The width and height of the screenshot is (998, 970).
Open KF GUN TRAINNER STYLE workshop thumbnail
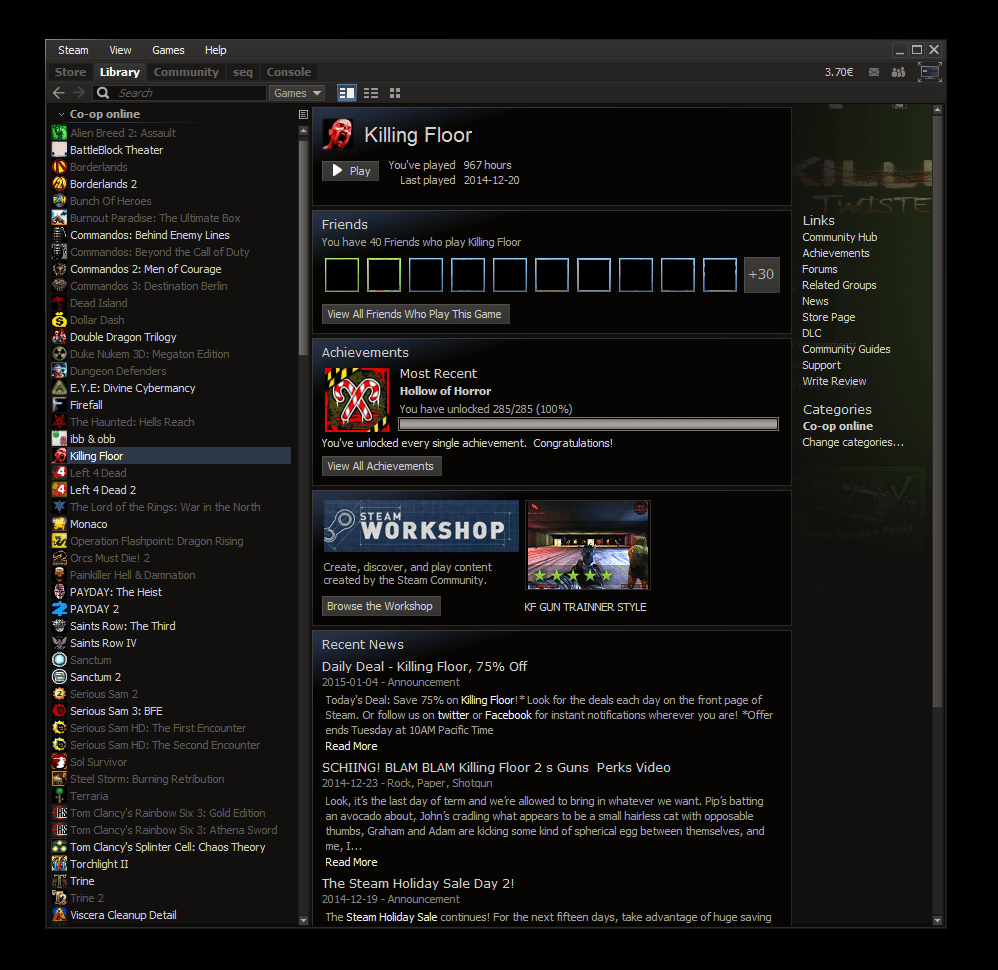588,546
